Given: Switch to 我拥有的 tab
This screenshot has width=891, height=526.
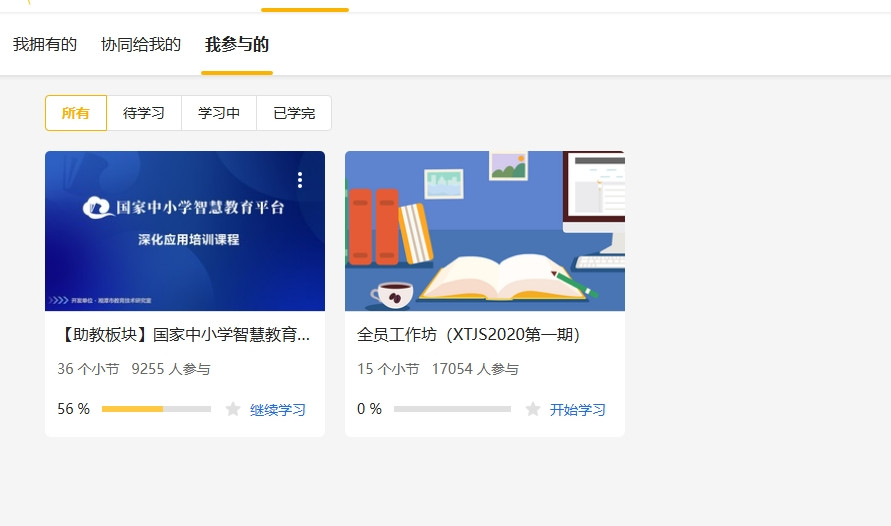Looking at the screenshot, I should (45, 44).
